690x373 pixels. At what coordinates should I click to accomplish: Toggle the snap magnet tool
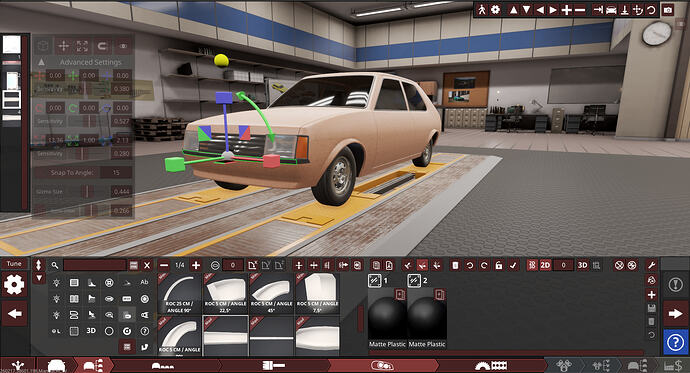(102, 46)
